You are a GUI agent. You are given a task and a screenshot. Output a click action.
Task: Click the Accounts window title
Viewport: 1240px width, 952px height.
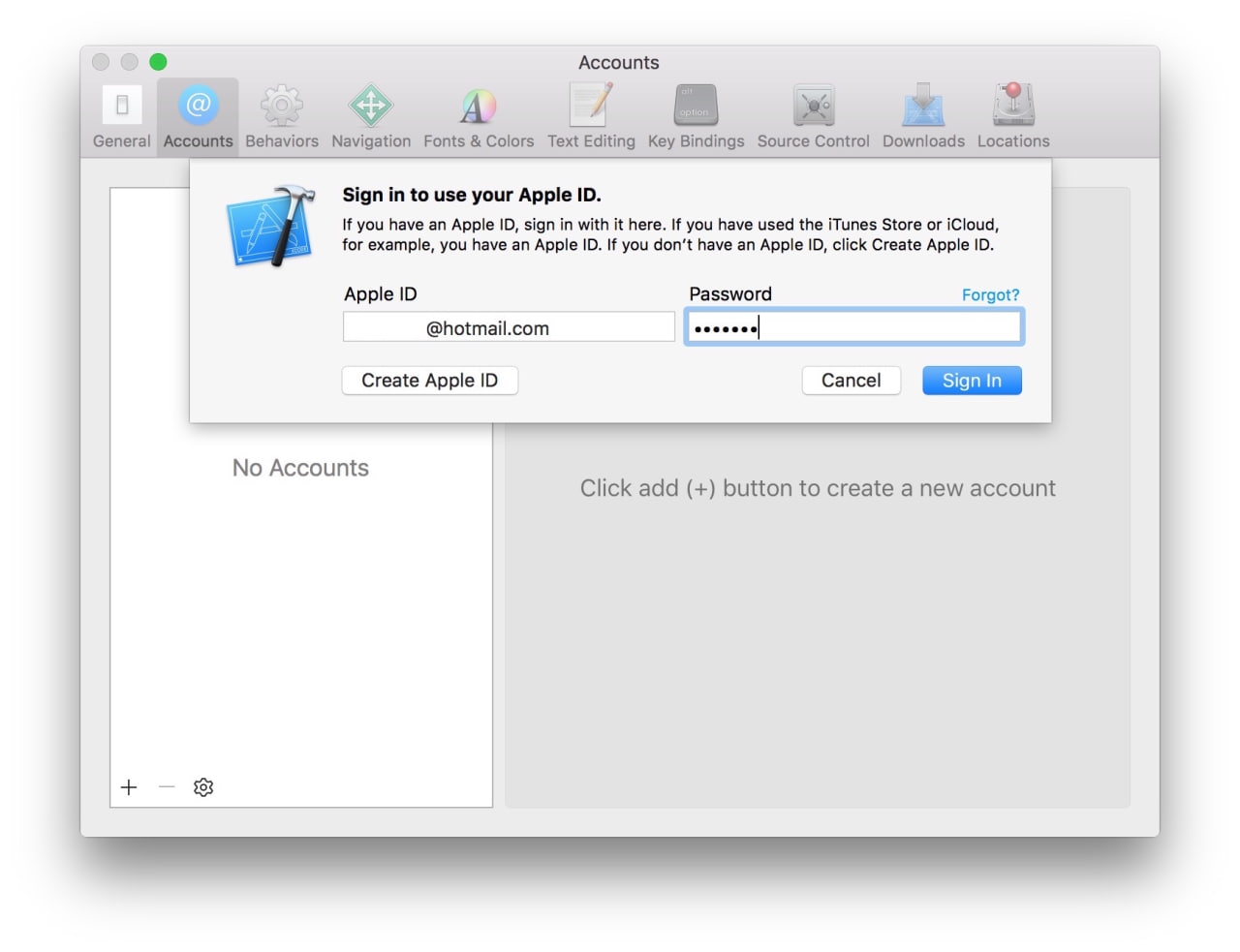[x=619, y=63]
